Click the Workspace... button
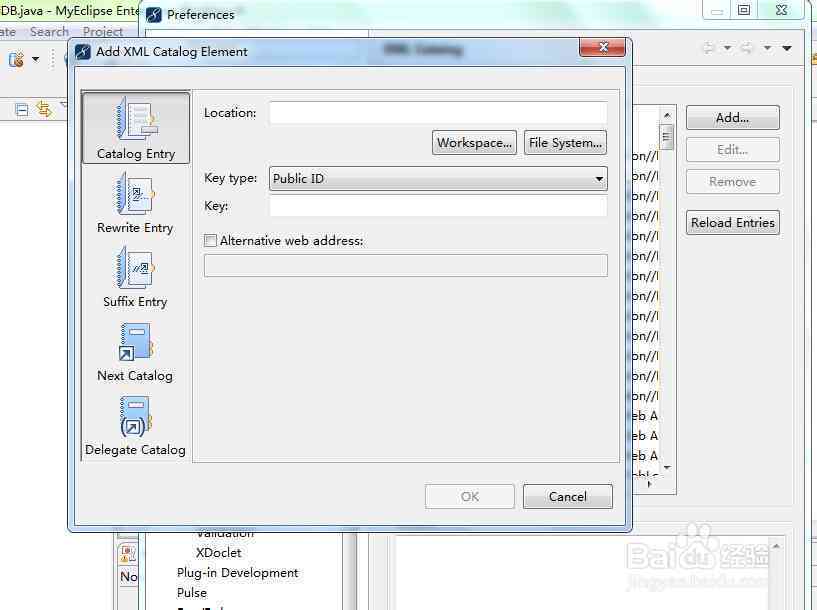 (x=474, y=142)
